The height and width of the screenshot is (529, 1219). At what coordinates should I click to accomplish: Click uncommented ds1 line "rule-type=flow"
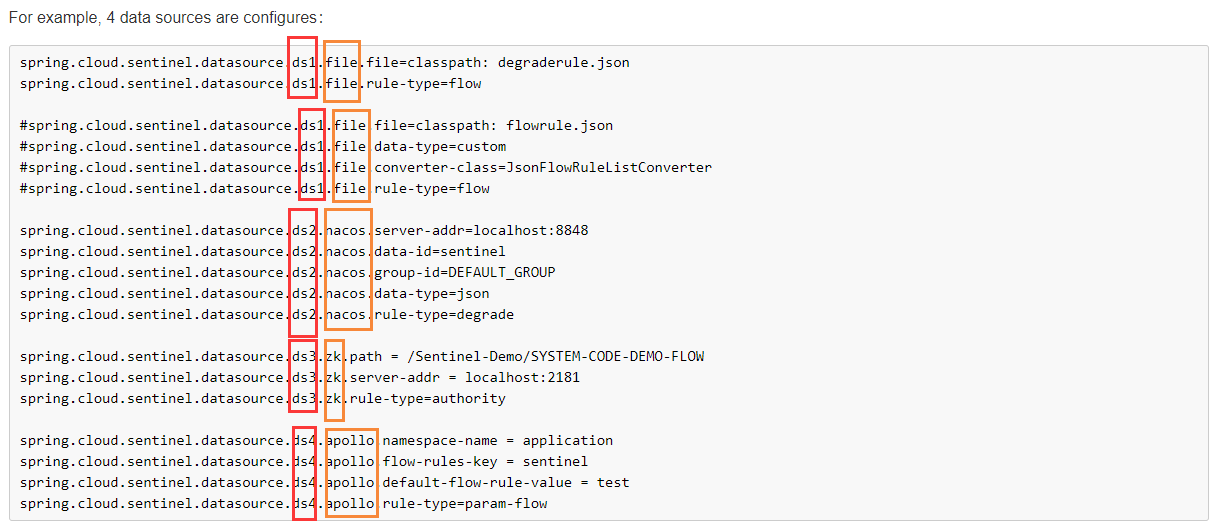pyautogui.click(x=250, y=84)
